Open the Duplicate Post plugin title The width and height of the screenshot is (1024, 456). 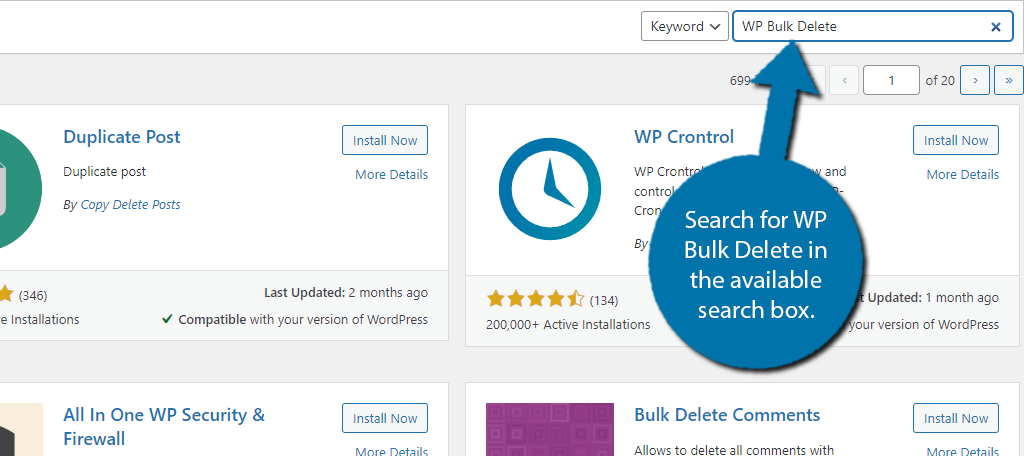(121, 137)
